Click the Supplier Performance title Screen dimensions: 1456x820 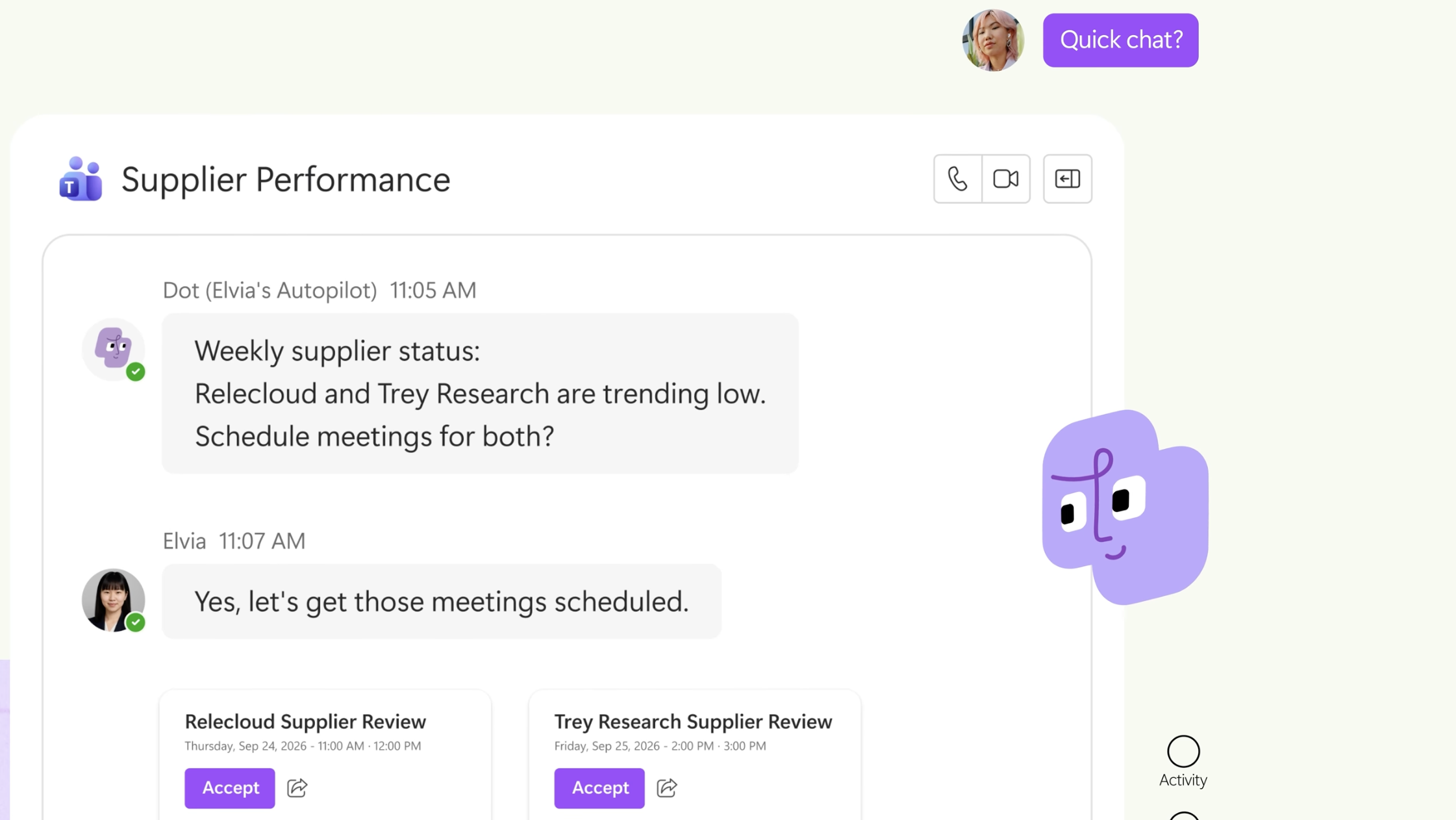(286, 180)
